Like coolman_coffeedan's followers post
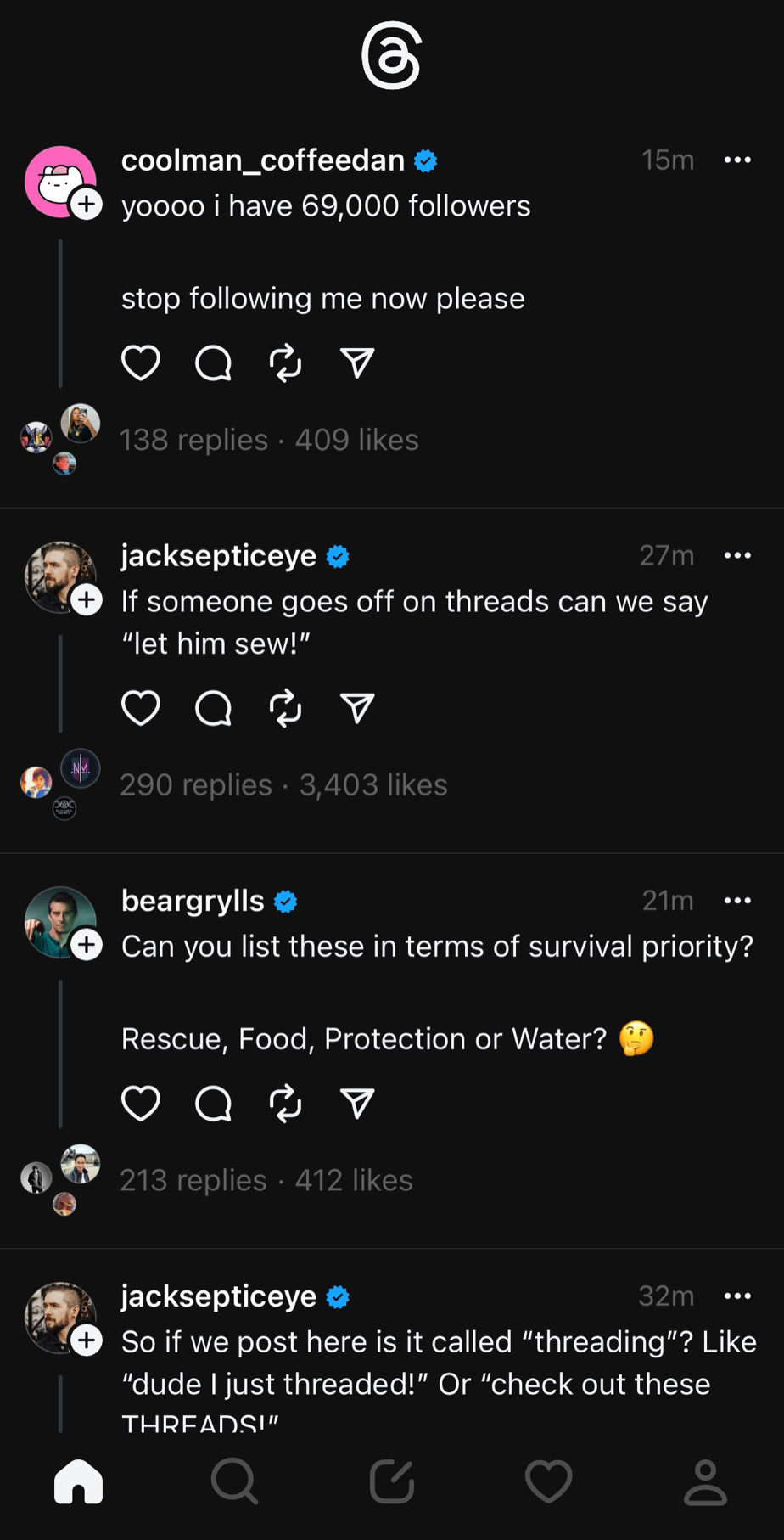The image size is (784, 1540). [x=141, y=363]
